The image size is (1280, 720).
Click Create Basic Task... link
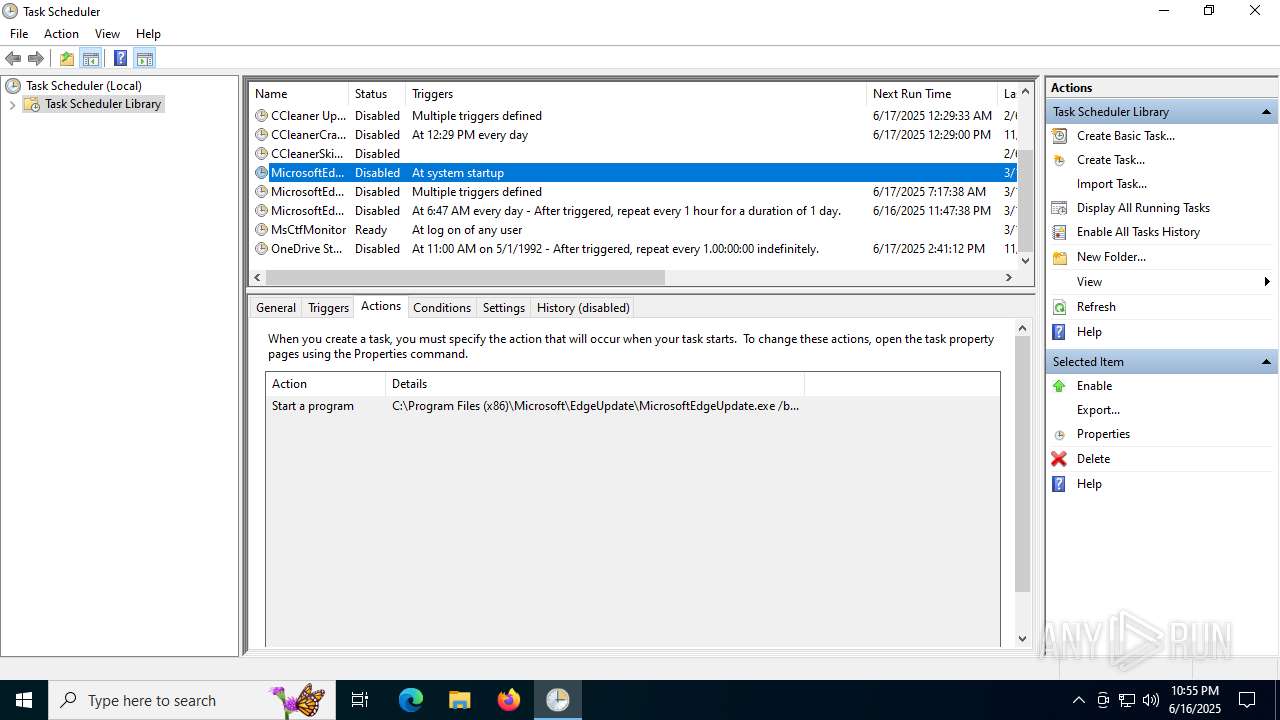coord(1126,136)
